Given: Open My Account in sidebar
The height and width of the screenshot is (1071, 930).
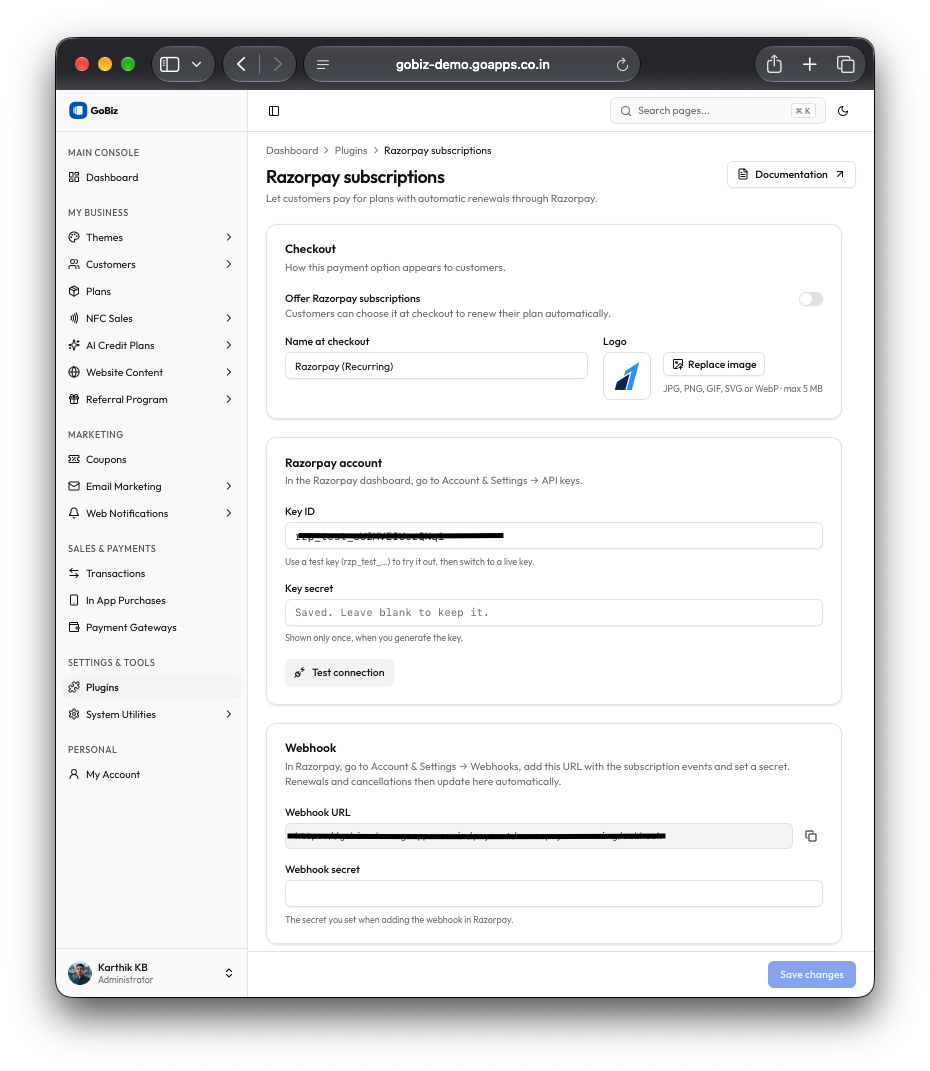Looking at the screenshot, I should click(151, 775).
